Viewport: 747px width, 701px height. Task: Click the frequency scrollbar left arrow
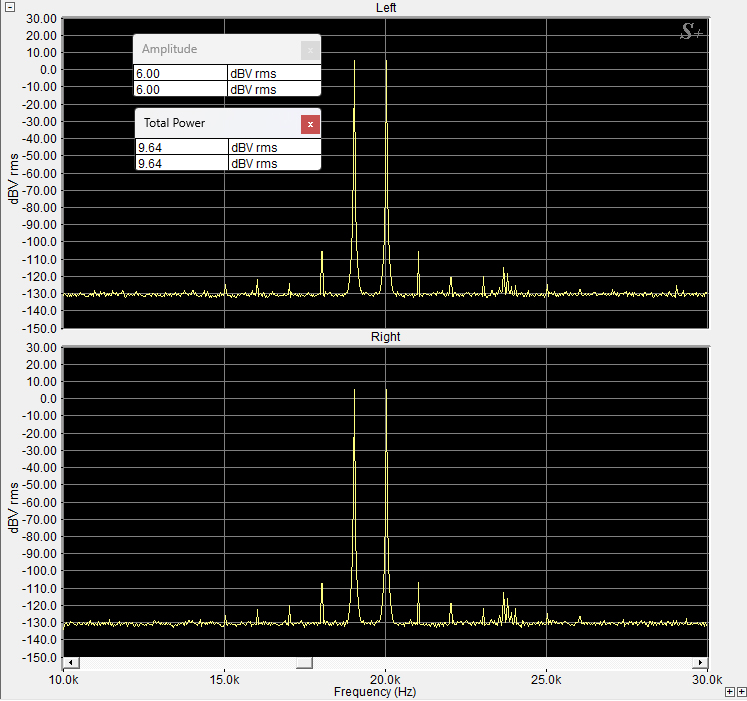[71, 662]
